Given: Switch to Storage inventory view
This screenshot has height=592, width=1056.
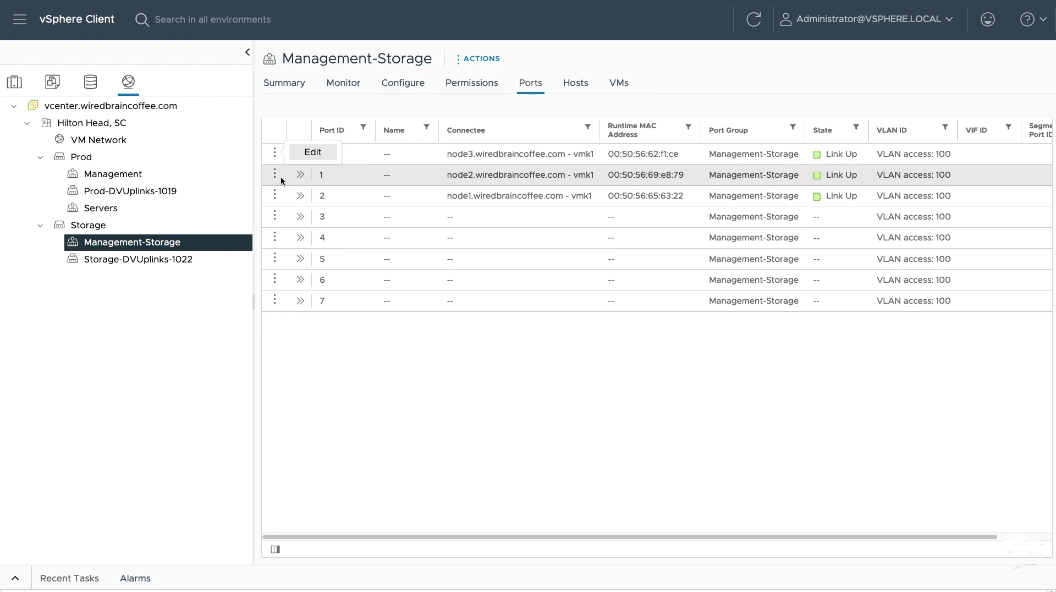Looking at the screenshot, I should (90, 82).
